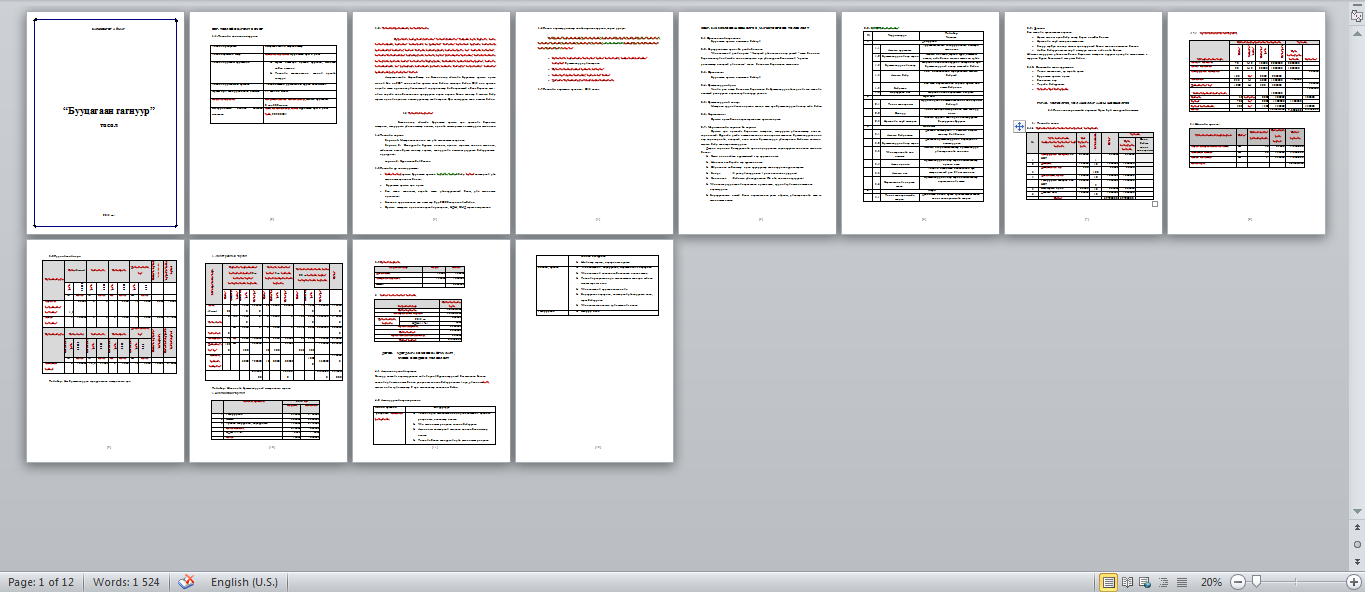
Task: Click the proofing errors icon
Action: point(186,582)
